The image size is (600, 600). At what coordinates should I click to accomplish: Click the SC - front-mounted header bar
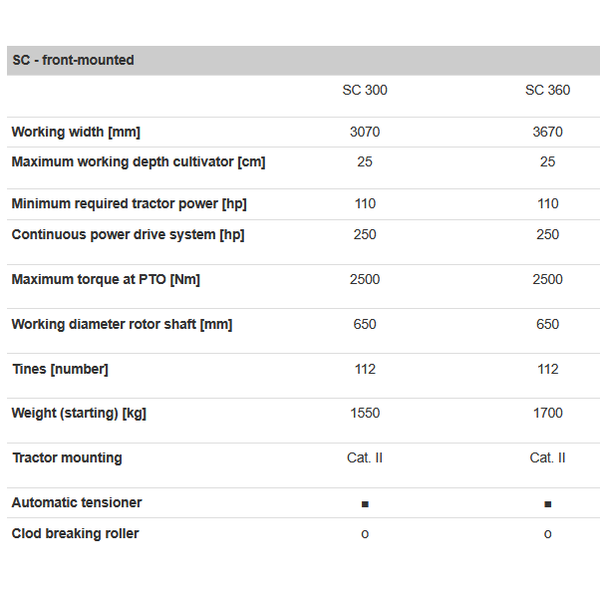pos(300,60)
